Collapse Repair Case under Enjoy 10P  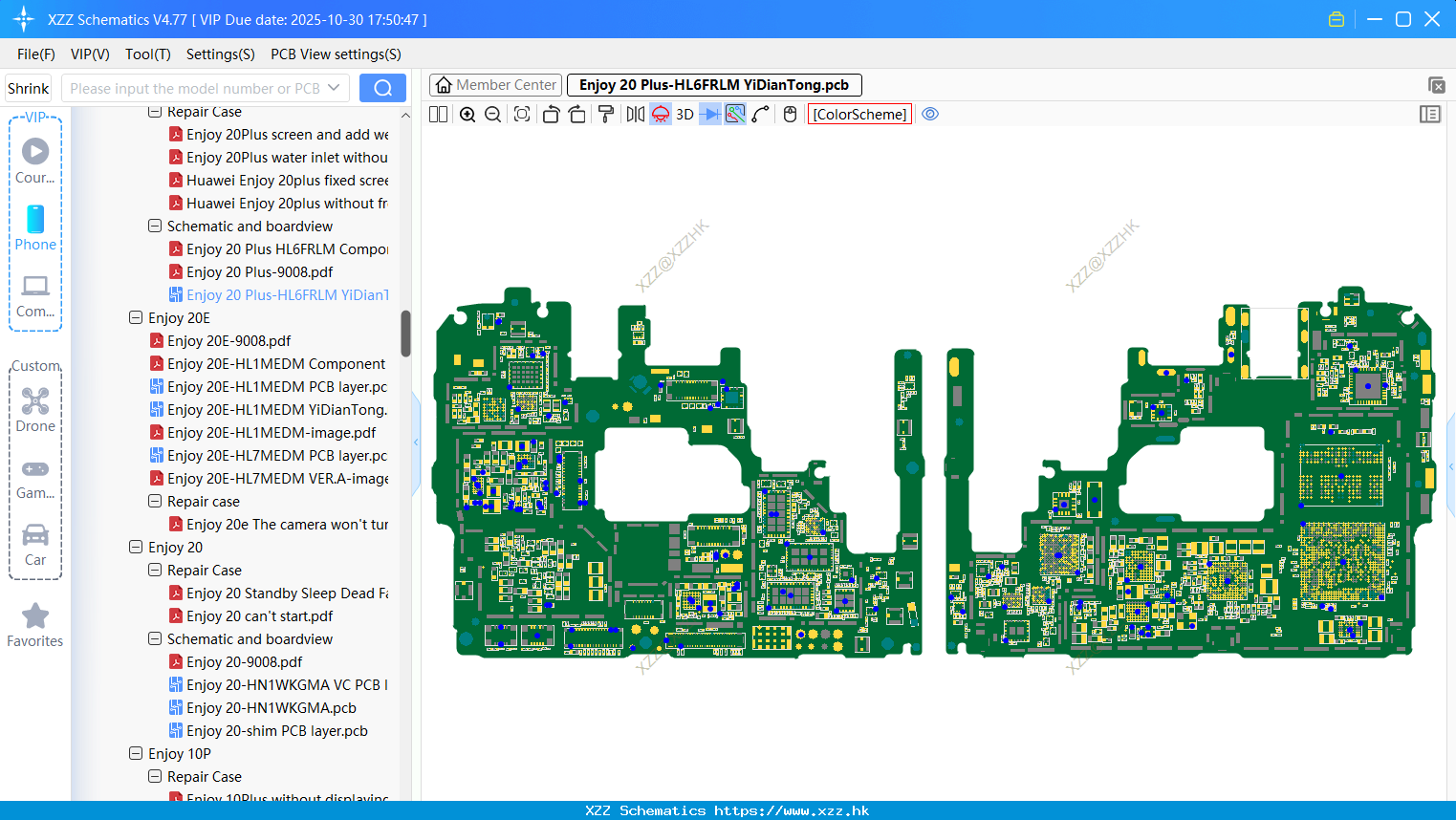(155, 777)
